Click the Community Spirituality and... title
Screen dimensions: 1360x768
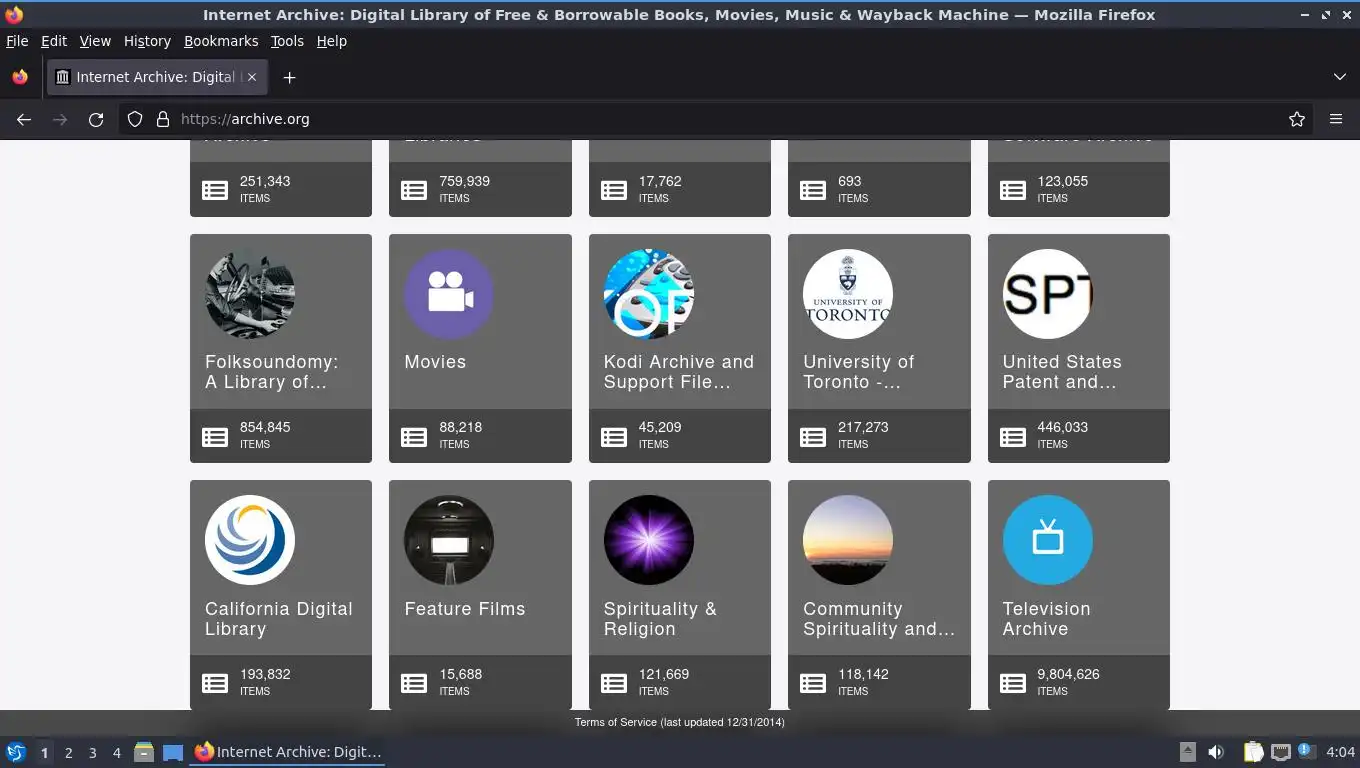pyautogui.click(x=879, y=619)
